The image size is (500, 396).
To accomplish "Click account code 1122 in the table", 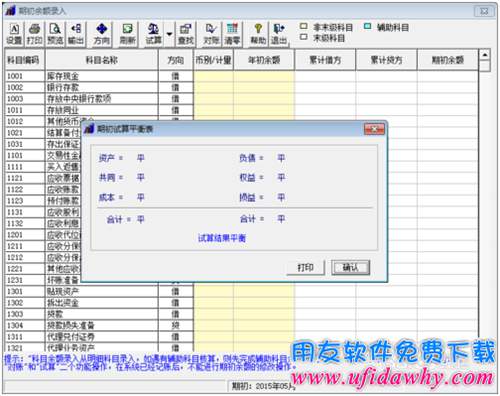I will [x=15, y=189].
